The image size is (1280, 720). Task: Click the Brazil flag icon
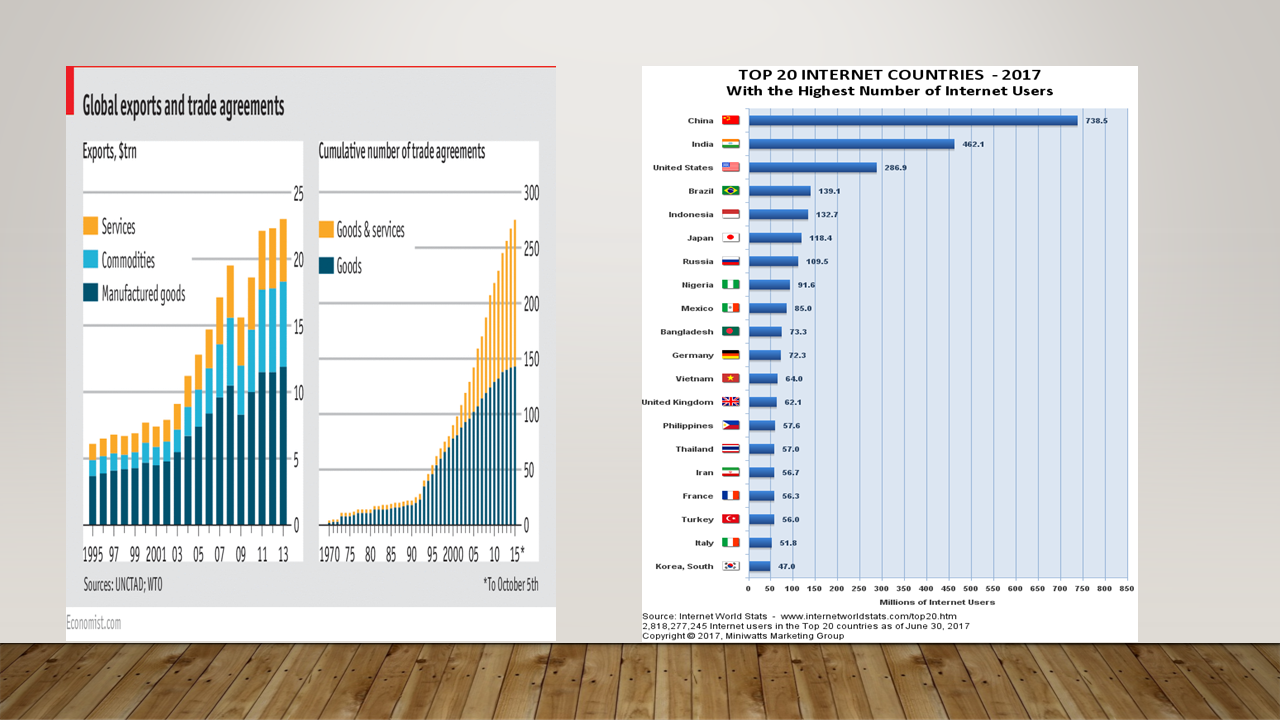730,191
